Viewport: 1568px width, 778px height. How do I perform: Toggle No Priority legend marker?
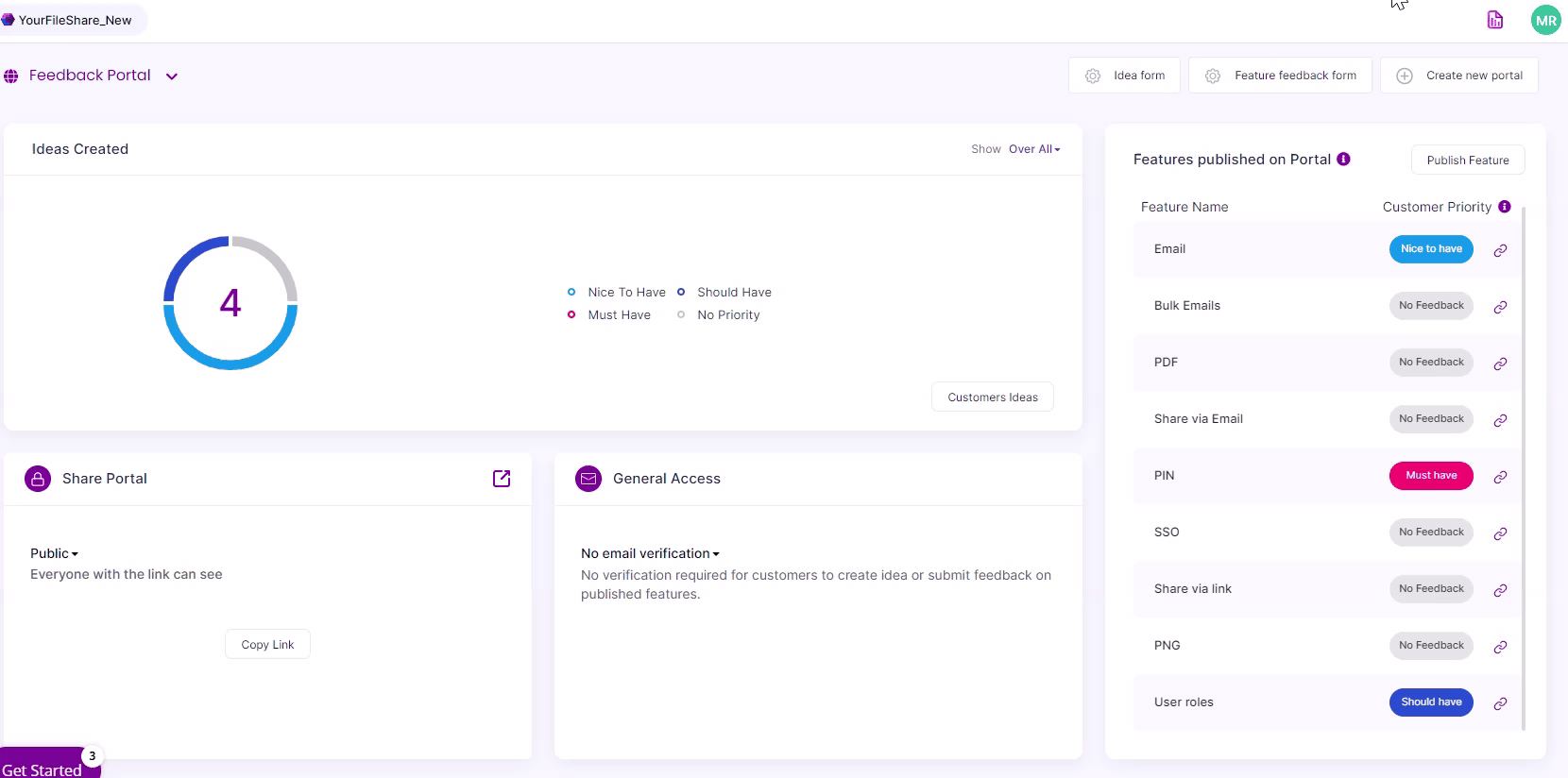tap(681, 314)
